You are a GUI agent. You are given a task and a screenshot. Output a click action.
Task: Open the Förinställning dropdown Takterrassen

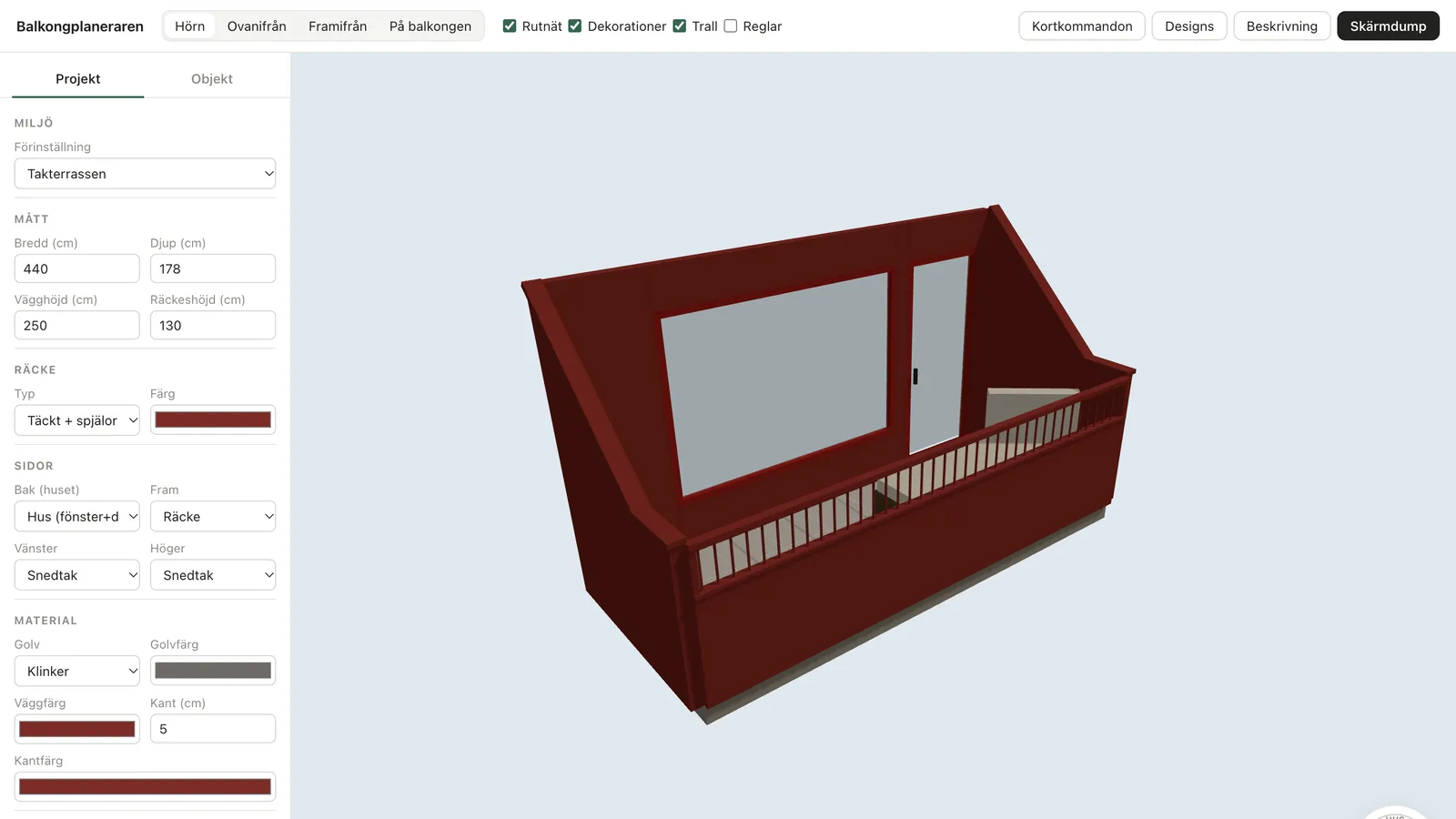[145, 174]
